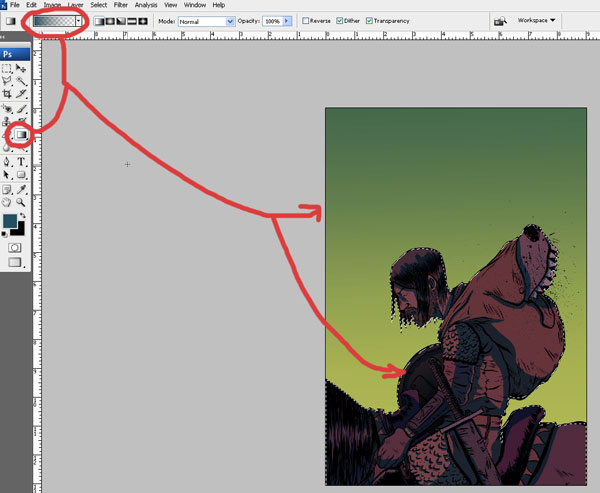
Task: Open the Edit menu
Action: pos(31,5)
